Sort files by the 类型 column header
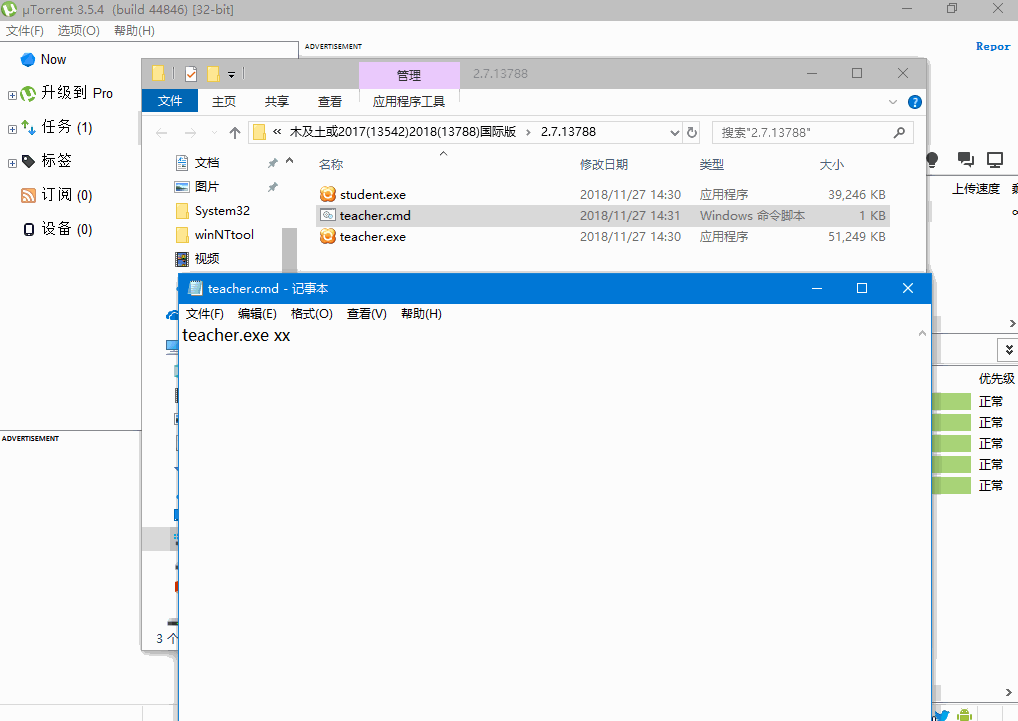This screenshot has width=1018, height=721. 712,165
